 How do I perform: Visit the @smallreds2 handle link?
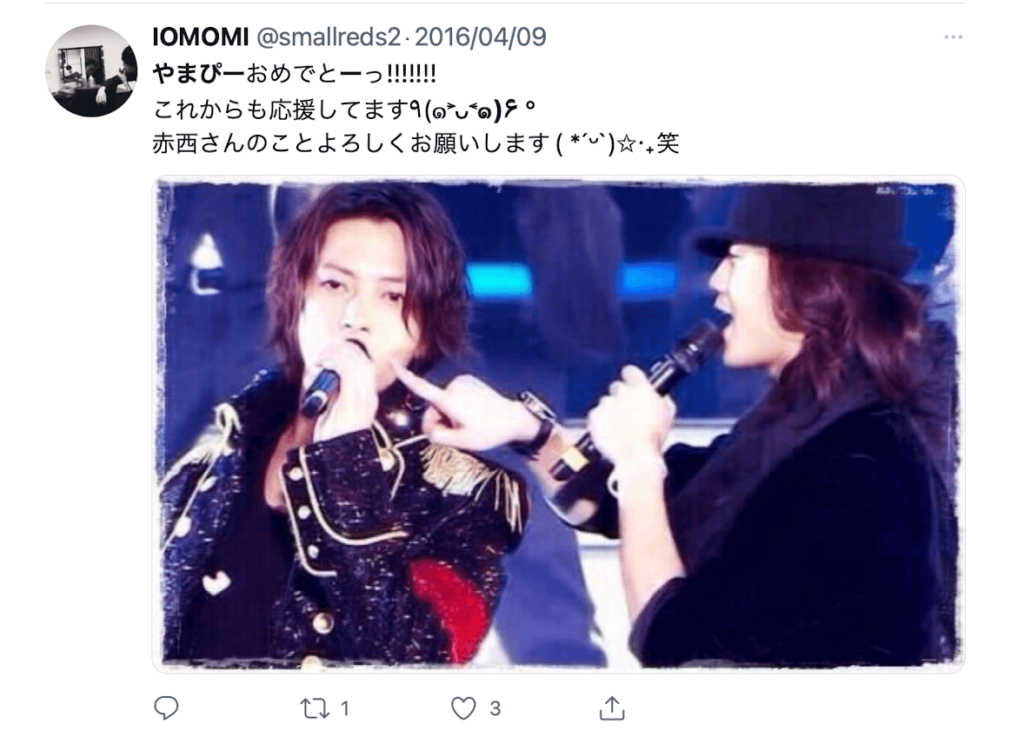tap(328, 37)
